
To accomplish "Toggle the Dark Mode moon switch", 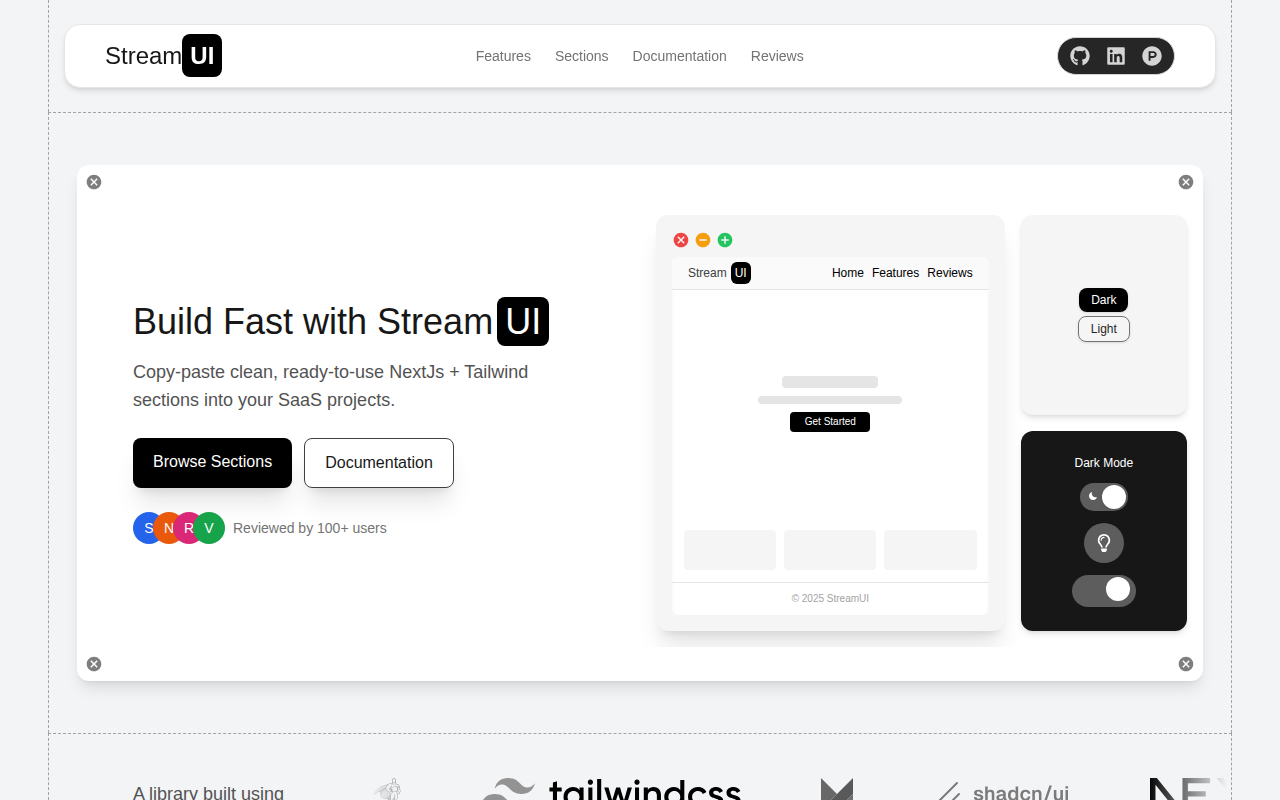I will (x=1104, y=497).
